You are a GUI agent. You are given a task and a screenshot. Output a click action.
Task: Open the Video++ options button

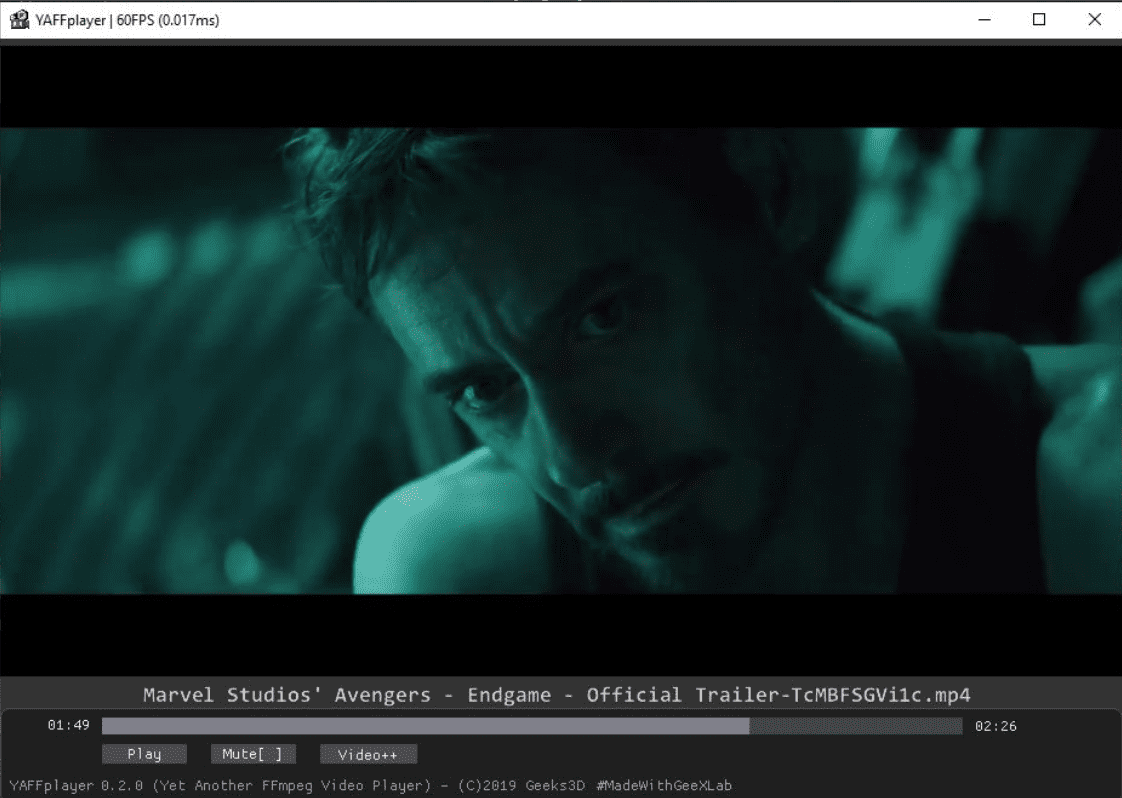tap(369, 754)
